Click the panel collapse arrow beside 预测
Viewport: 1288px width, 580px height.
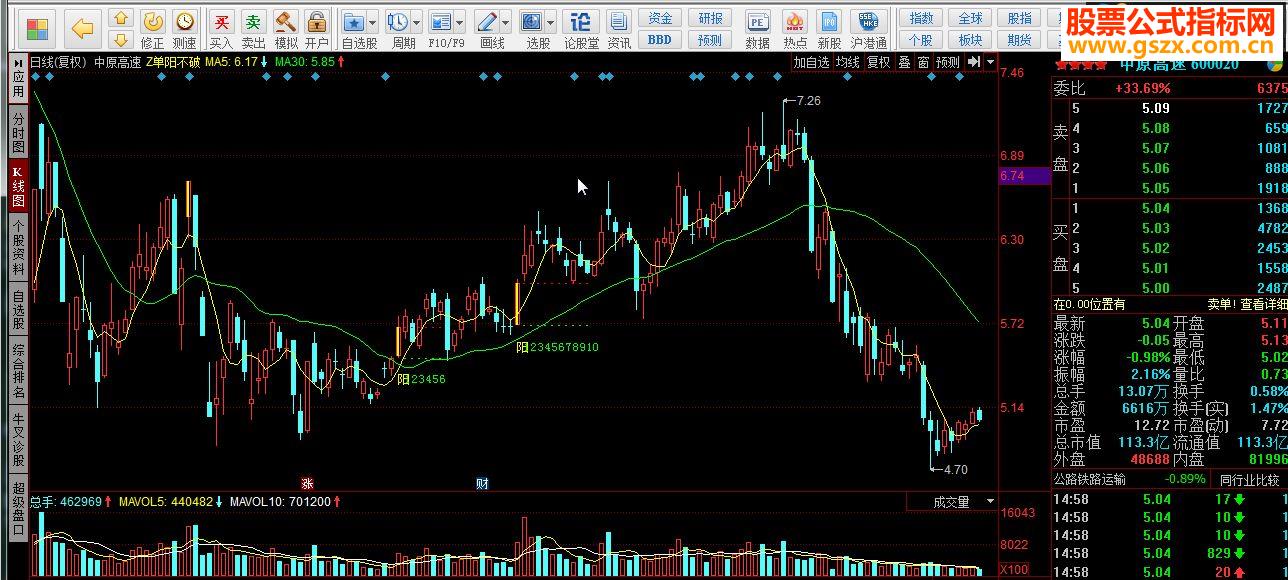click(x=973, y=62)
